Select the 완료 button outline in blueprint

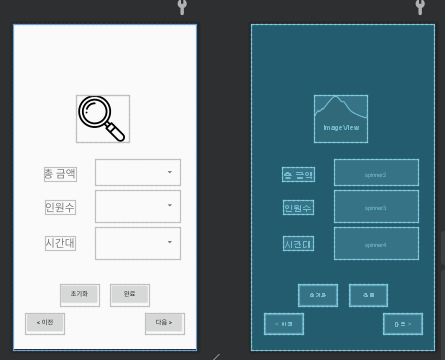(x=368, y=295)
